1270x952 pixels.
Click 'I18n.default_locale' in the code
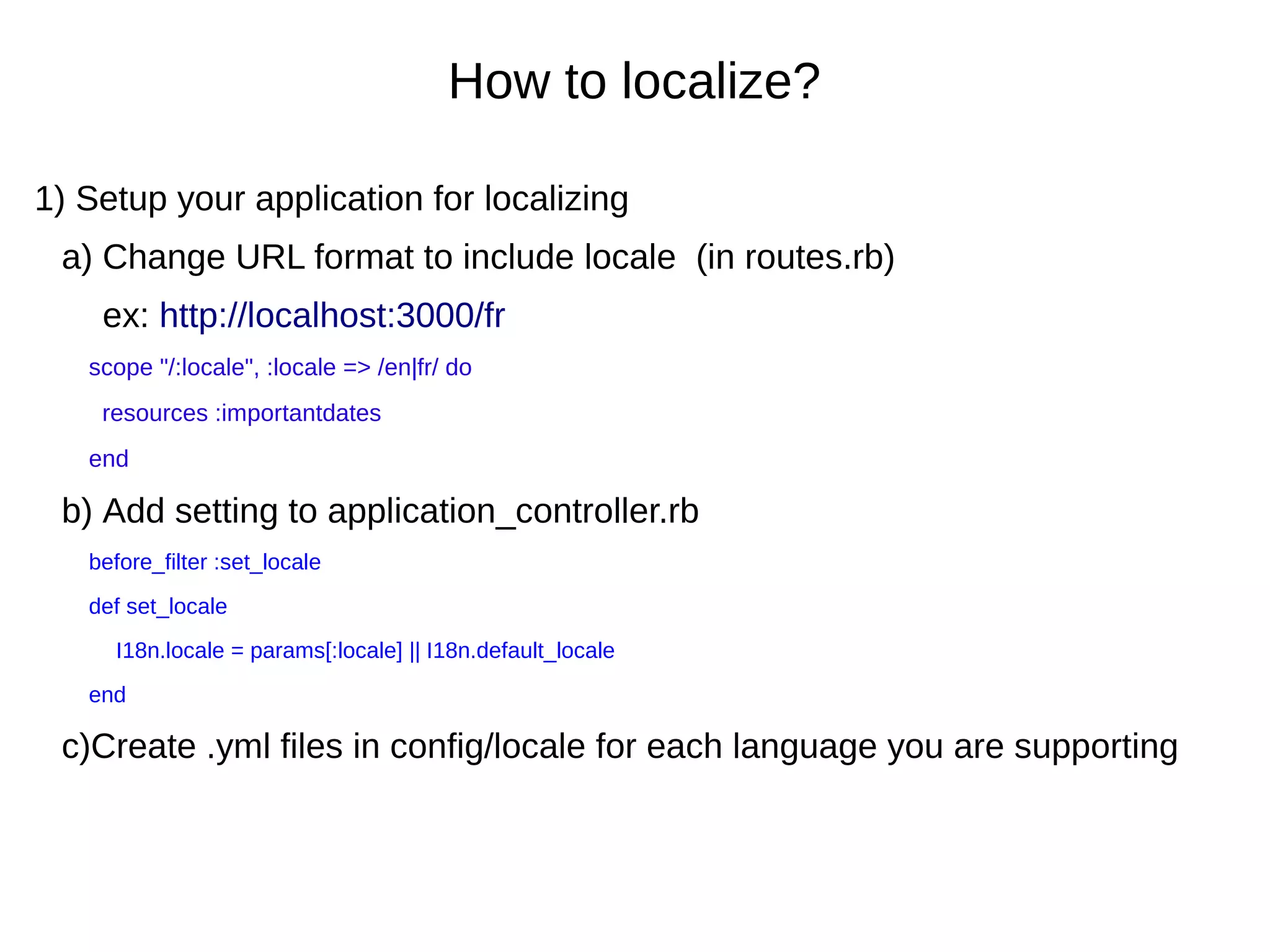(x=520, y=651)
